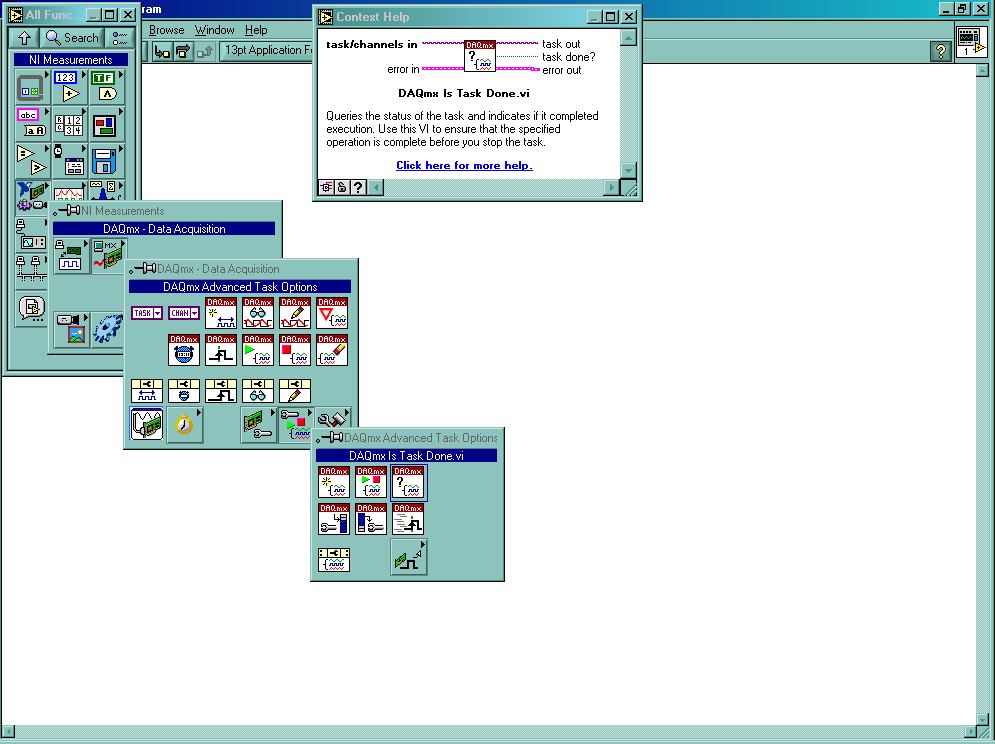995x744 pixels.
Task: Select the DAQmx Channel property node
Action: (147, 391)
